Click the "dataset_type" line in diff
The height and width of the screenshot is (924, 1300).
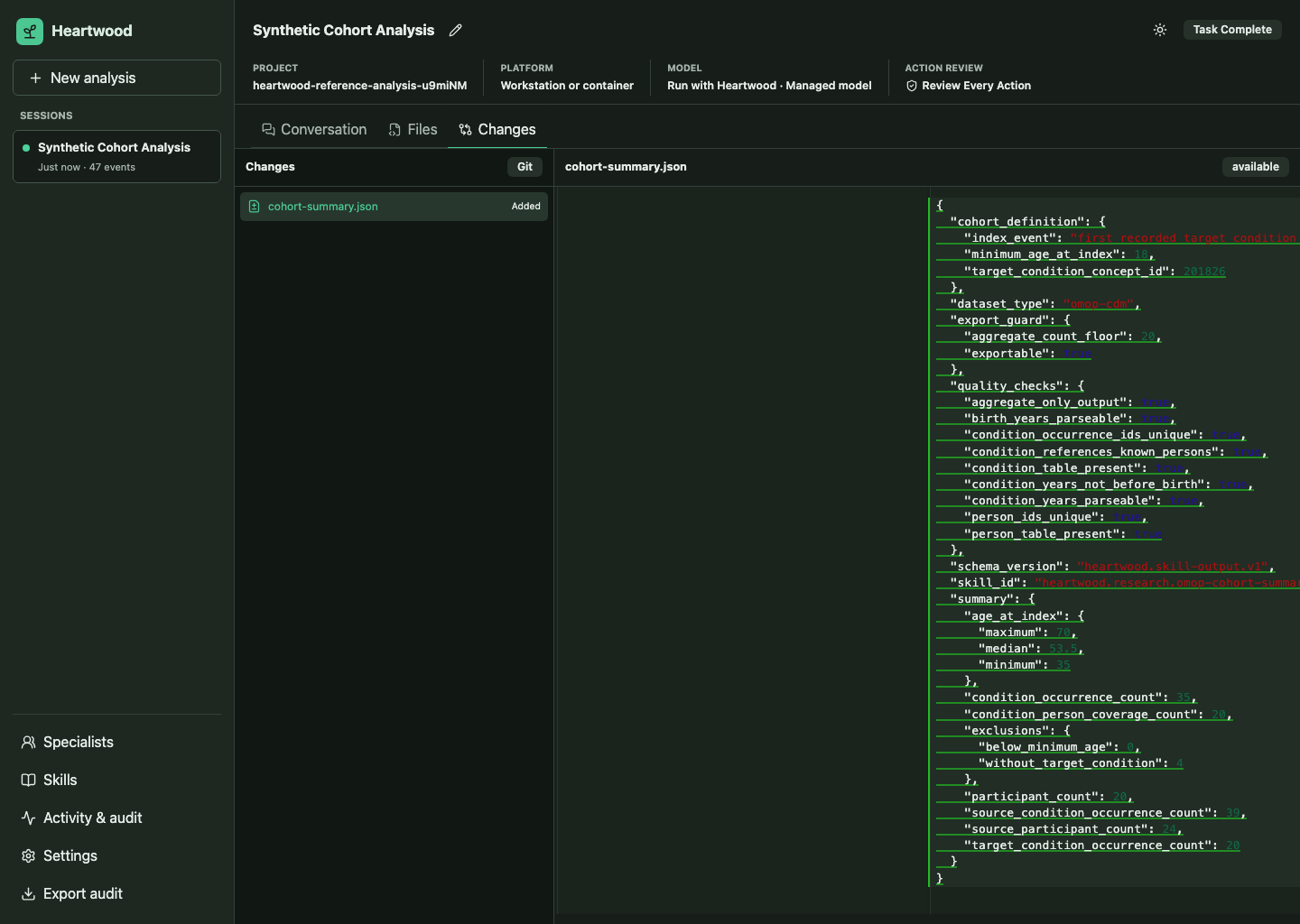[x=1039, y=304]
